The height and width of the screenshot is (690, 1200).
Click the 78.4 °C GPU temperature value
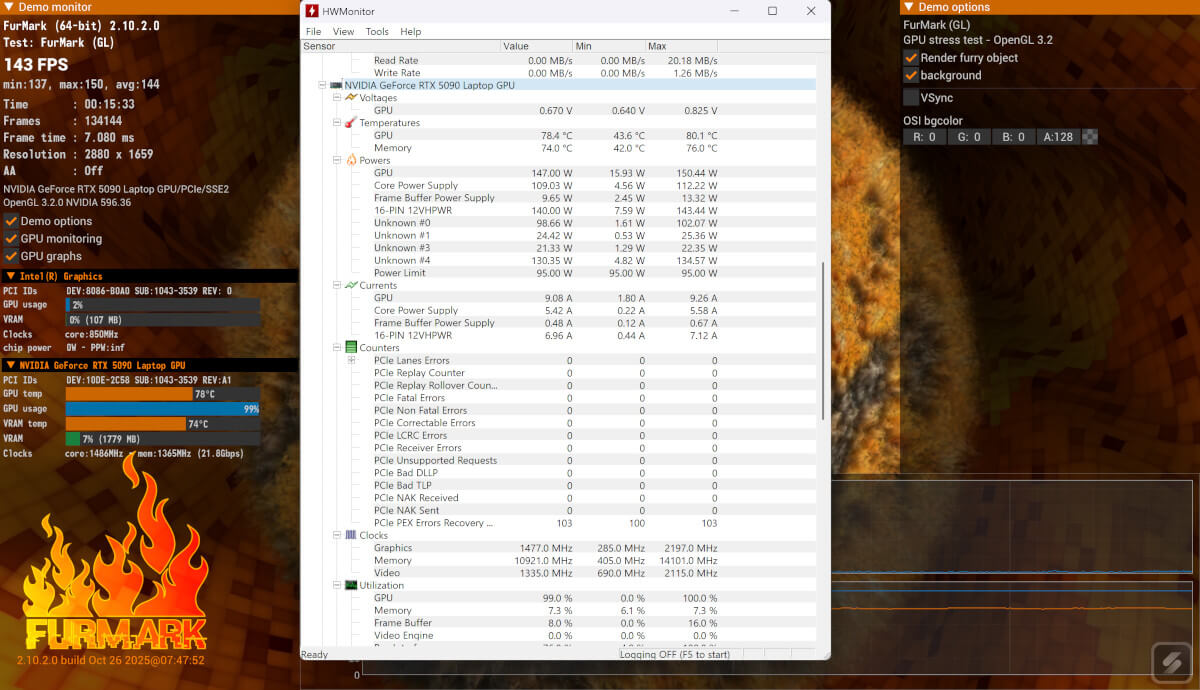[556, 135]
